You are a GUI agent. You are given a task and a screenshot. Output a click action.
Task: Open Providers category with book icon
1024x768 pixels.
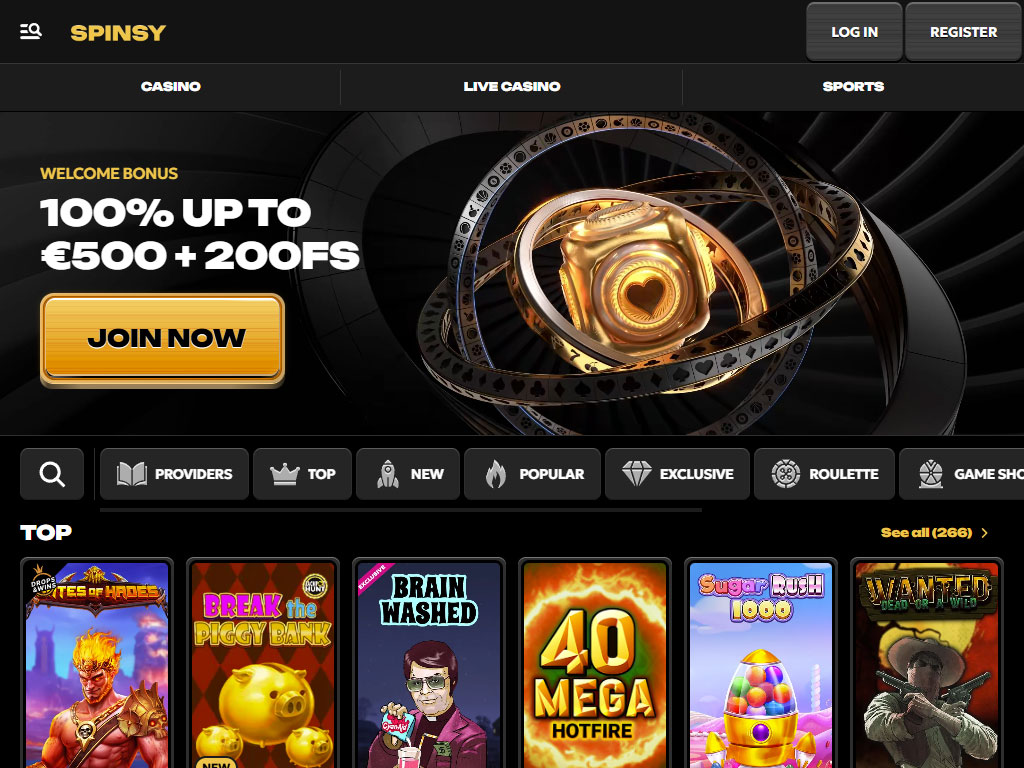[174, 473]
